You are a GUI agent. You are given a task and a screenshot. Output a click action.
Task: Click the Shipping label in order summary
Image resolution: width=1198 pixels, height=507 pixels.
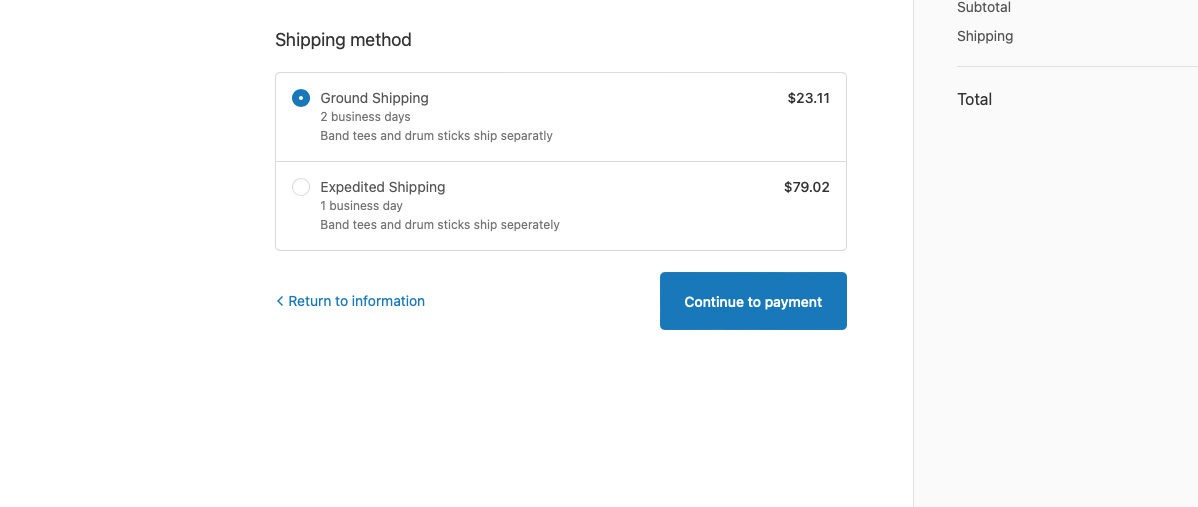click(x=985, y=36)
